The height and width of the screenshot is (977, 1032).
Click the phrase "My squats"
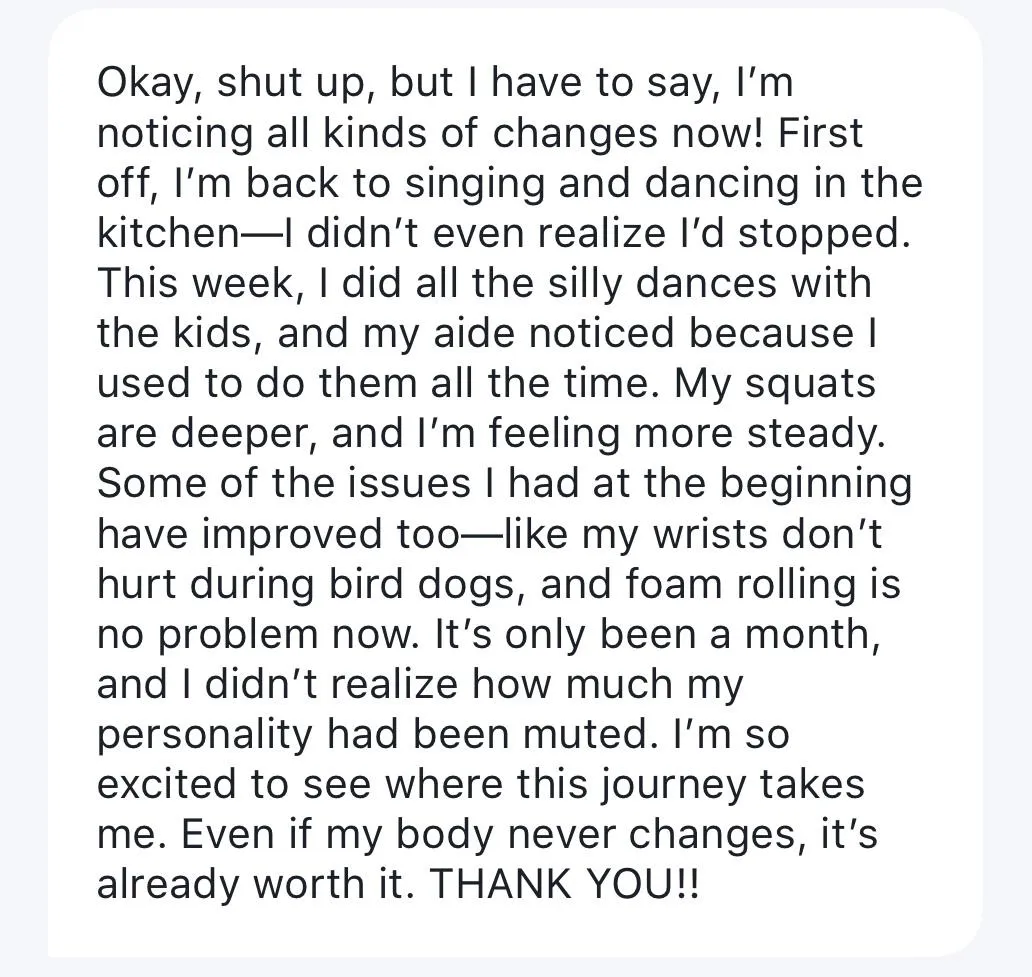(x=775, y=384)
